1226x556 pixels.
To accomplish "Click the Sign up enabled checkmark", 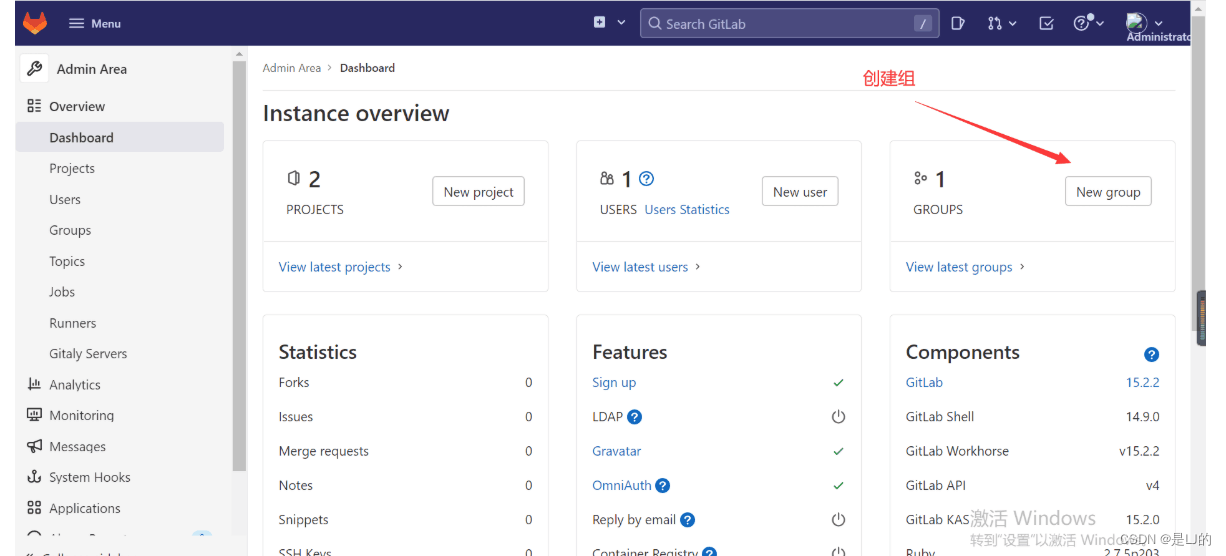I will coord(838,383).
